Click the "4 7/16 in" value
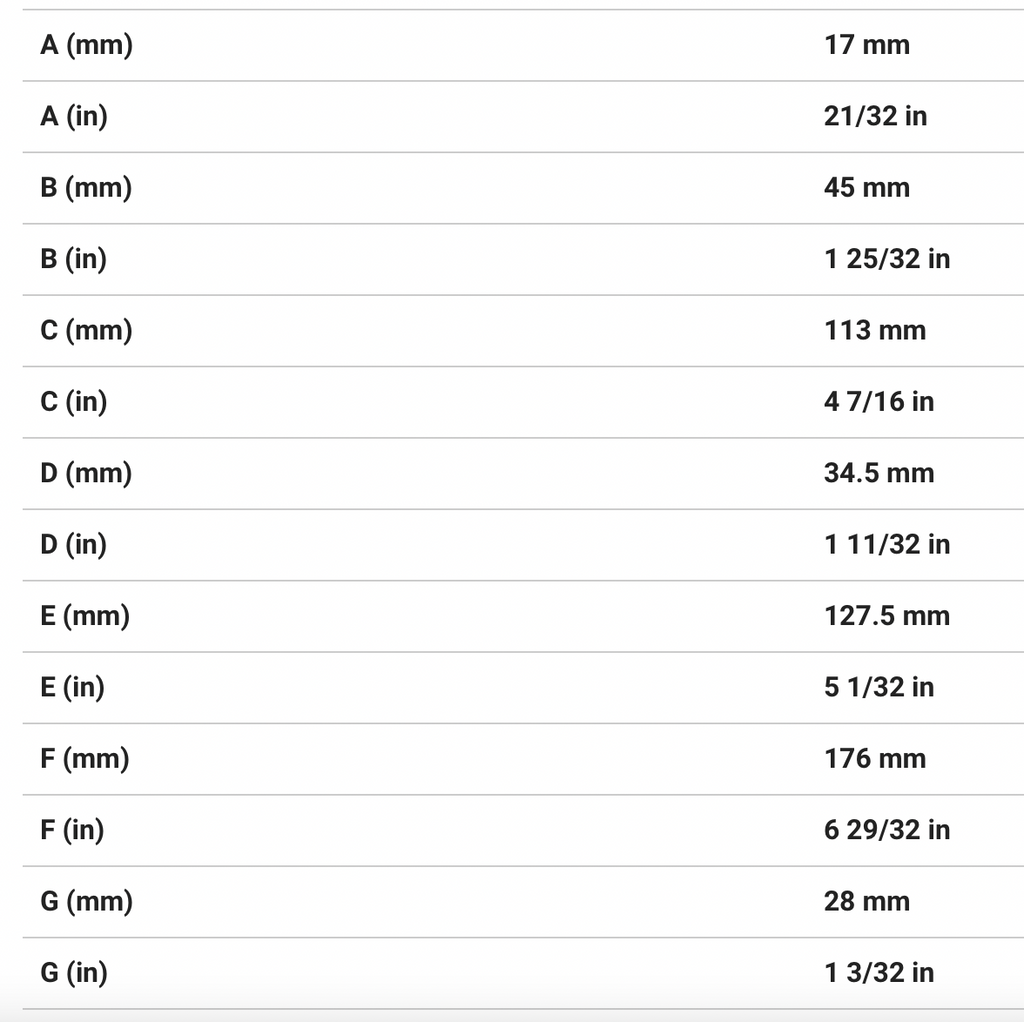Image resolution: width=1024 pixels, height=1022 pixels. pyautogui.click(x=878, y=402)
